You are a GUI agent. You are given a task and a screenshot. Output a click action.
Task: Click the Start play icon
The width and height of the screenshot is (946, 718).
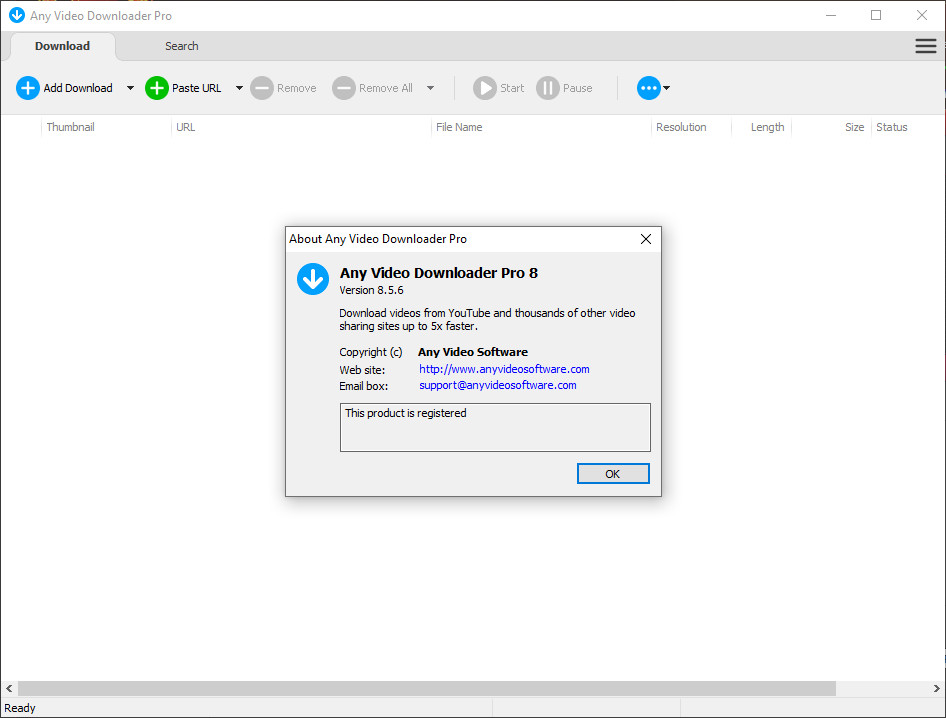(x=484, y=88)
